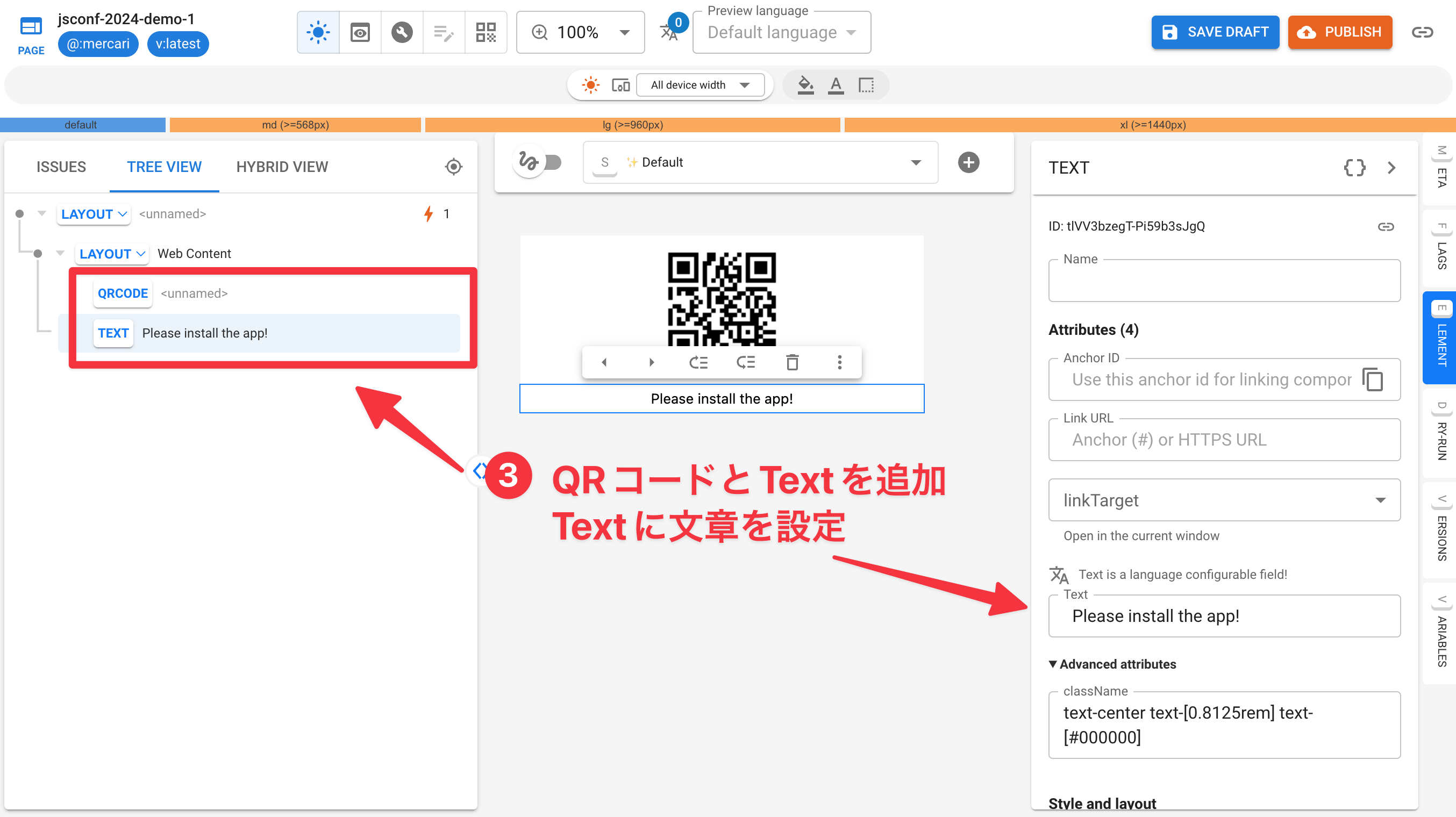Viewport: 1456px width, 817px height.
Task: Select the TEXT Please install the app! item
Action: [259, 333]
